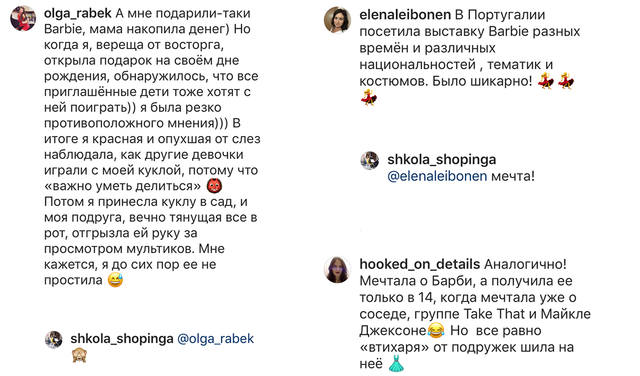This screenshot has height=376, width=640.
Task: Click the see-no-evil monkey emoji
Action: [x=79, y=356]
